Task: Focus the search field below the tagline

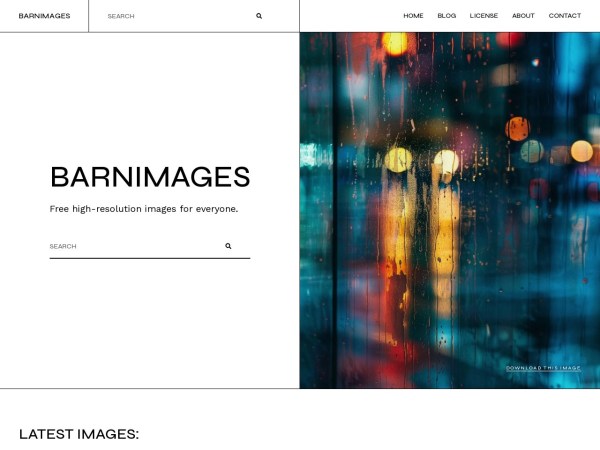Action: click(x=132, y=246)
